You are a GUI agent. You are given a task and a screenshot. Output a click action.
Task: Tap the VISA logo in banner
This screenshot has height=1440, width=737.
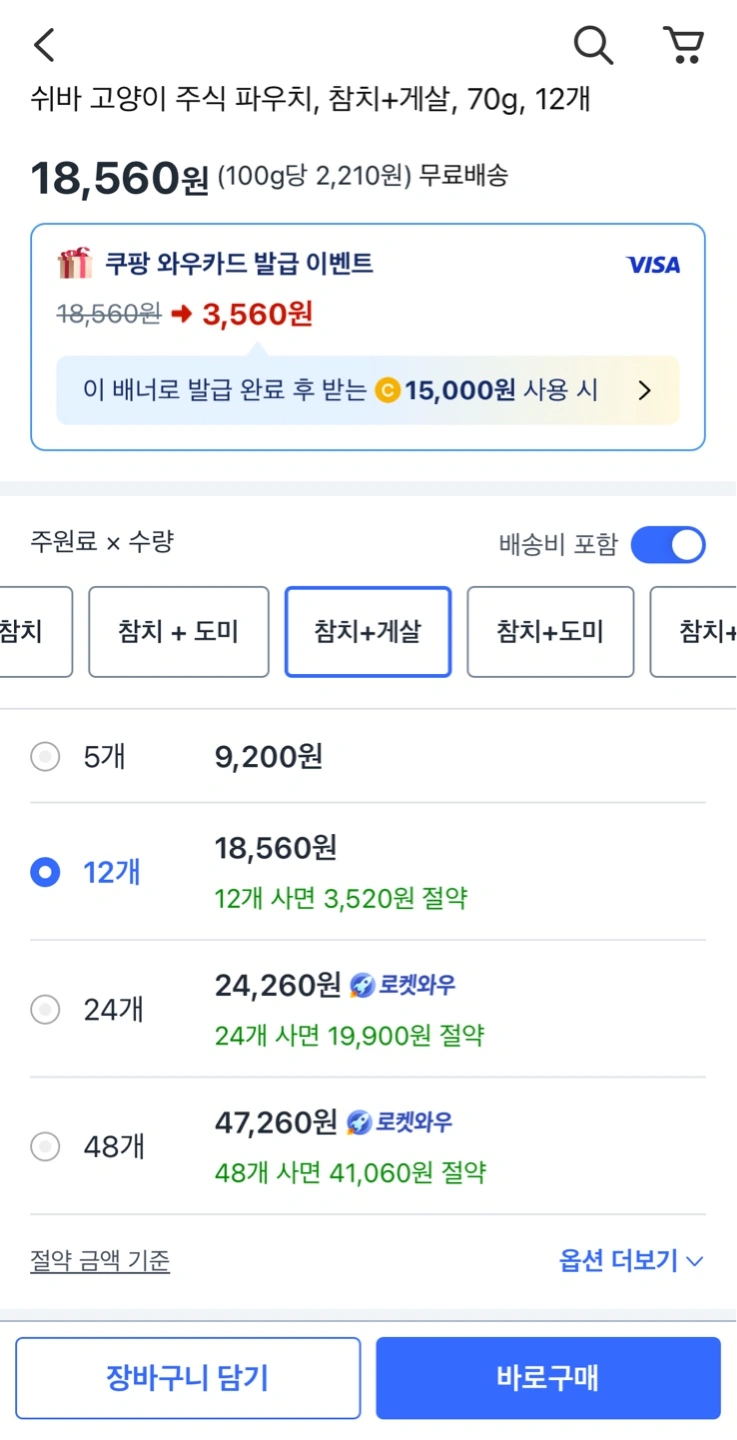tap(653, 265)
